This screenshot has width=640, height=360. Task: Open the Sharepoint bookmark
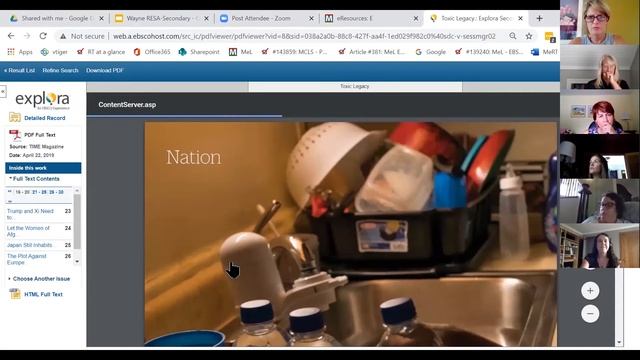point(199,52)
